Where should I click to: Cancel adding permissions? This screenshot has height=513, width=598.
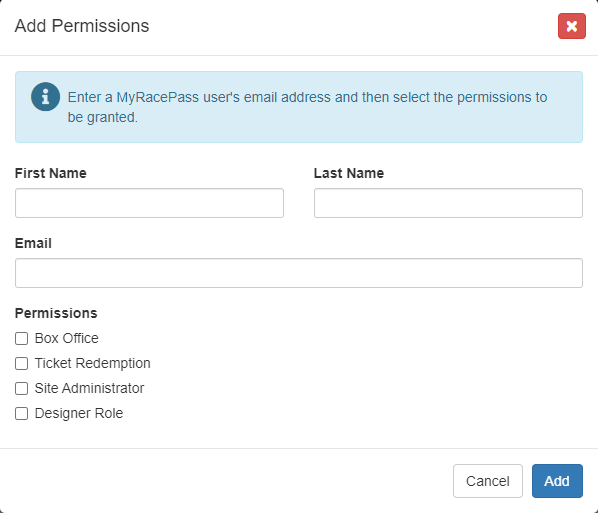pyautogui.click(x=487, y=481)
